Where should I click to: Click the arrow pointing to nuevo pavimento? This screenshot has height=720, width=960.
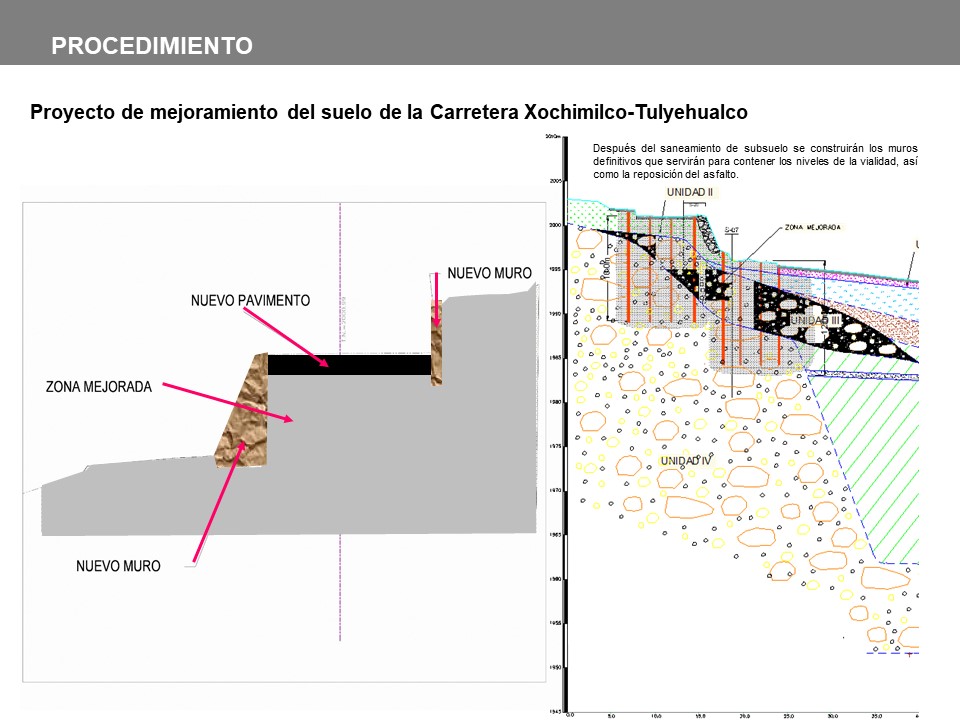click(300, 335)
